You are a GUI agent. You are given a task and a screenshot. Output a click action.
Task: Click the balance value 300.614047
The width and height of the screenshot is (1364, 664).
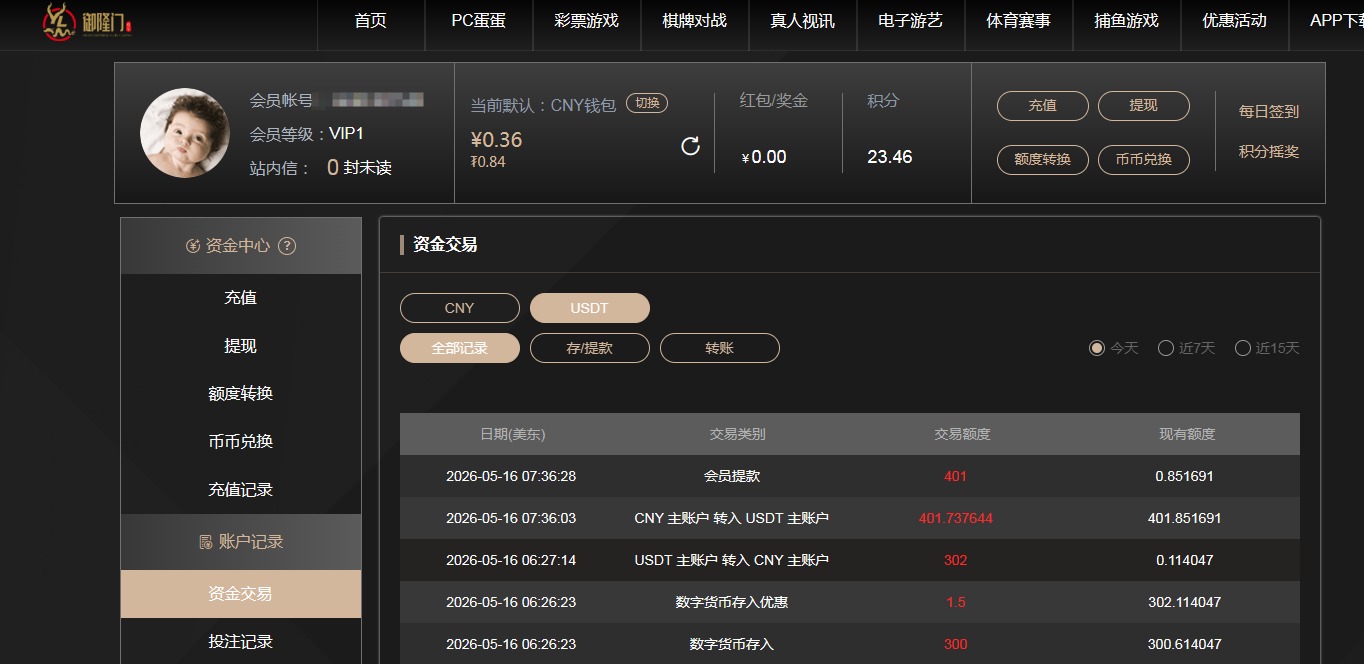1185,644
